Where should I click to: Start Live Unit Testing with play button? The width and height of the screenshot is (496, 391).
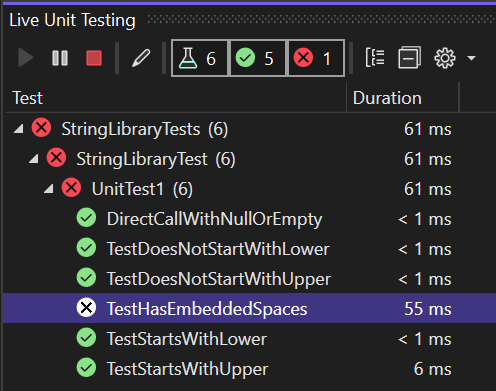click(x=26, y=58)
